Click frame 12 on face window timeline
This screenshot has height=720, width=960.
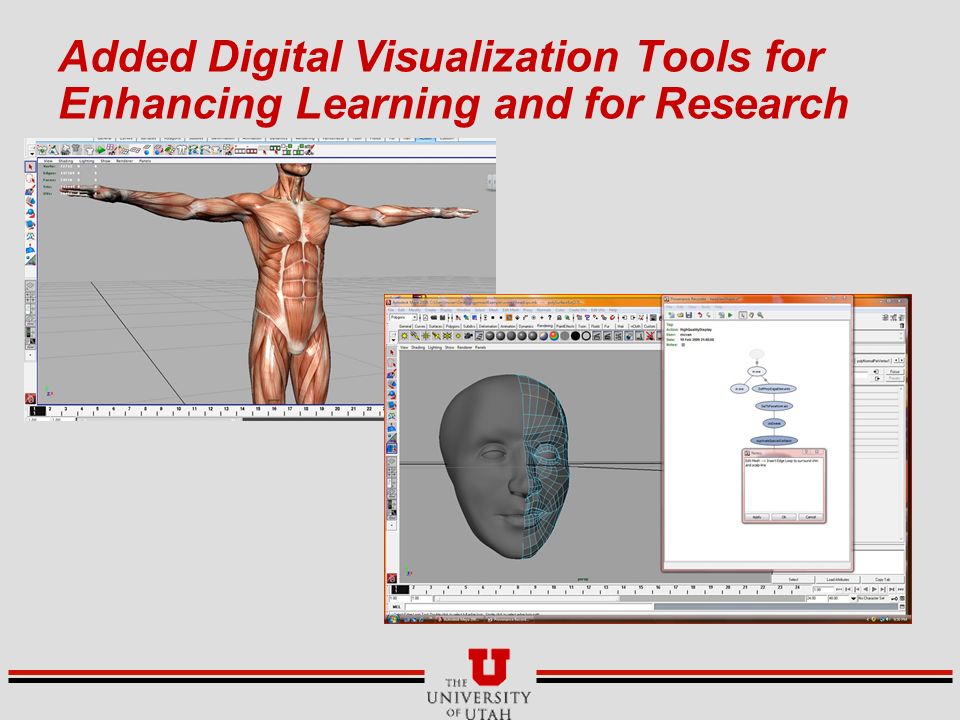(x=587, y=590)
